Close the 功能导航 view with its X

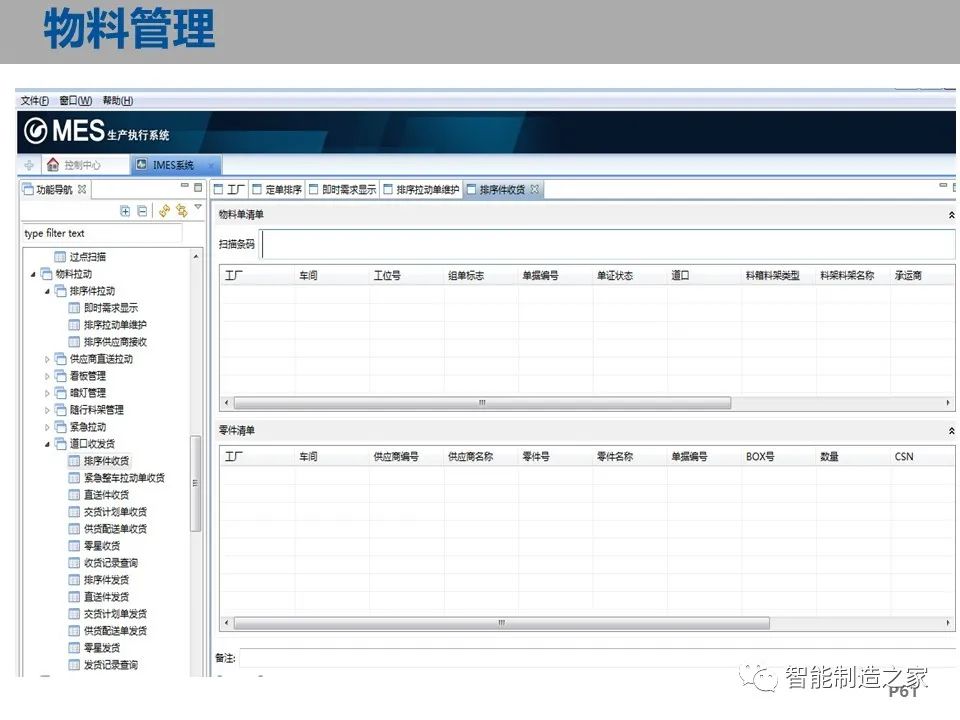tap(82, 189)
